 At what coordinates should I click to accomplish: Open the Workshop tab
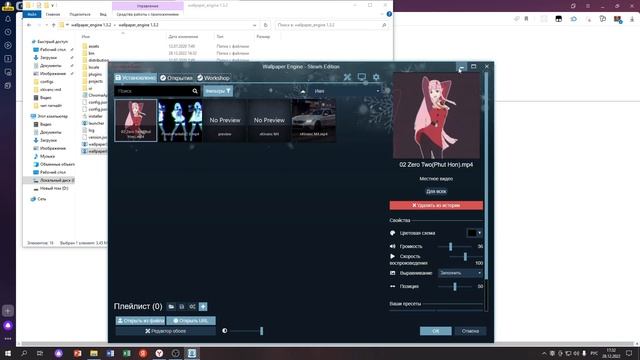click(x=213, y=78)
